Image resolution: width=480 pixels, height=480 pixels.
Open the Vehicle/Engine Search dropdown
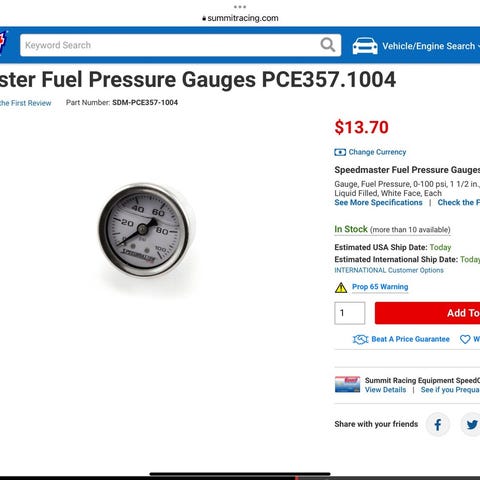(431, 46)
